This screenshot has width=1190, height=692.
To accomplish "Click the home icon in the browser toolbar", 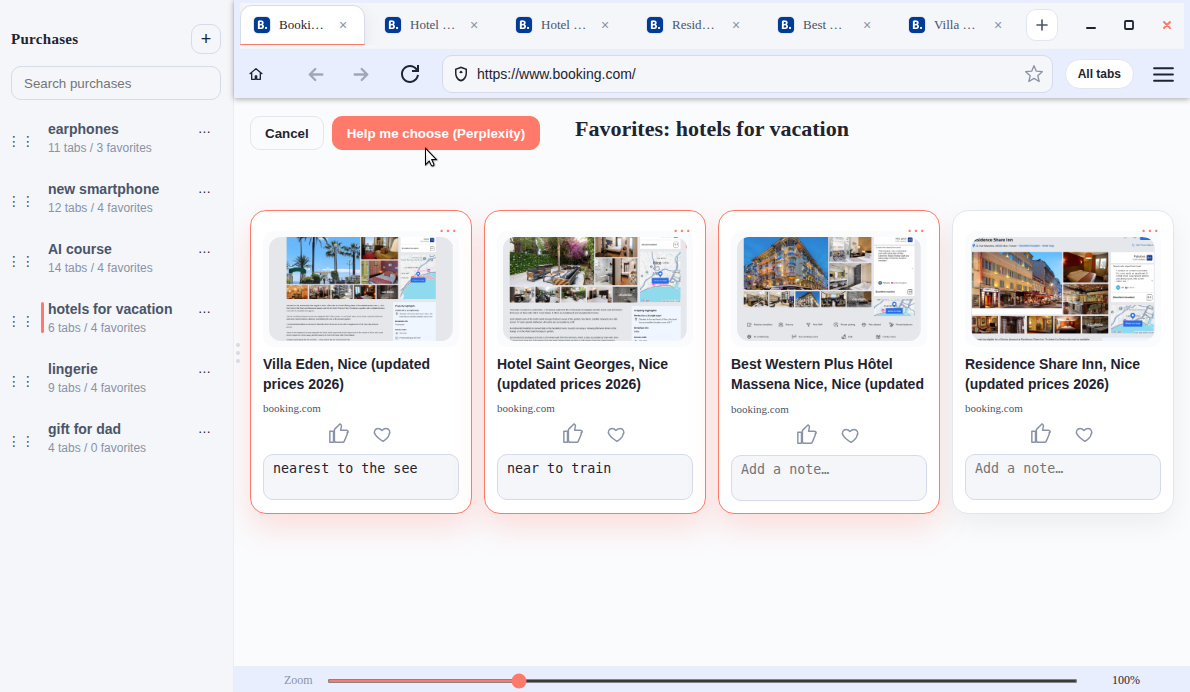I will pyautogui.click(x=255, y=73).
